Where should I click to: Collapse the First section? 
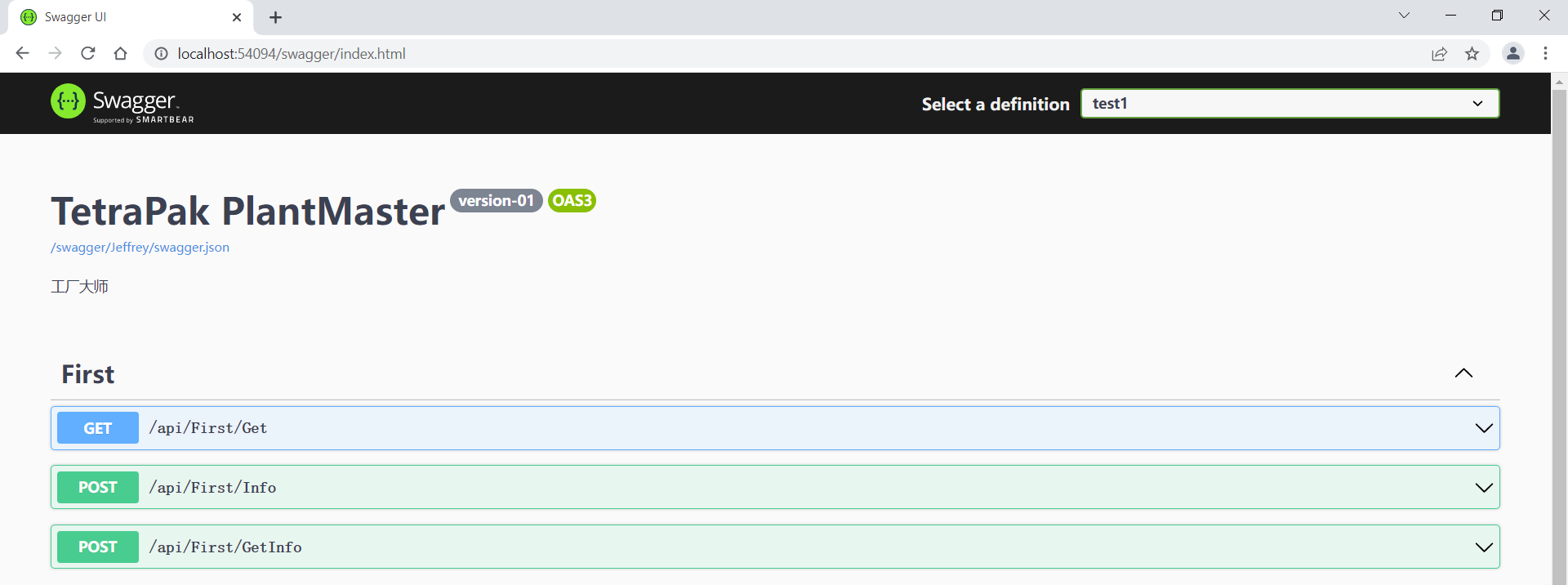tap(1463, 373)
